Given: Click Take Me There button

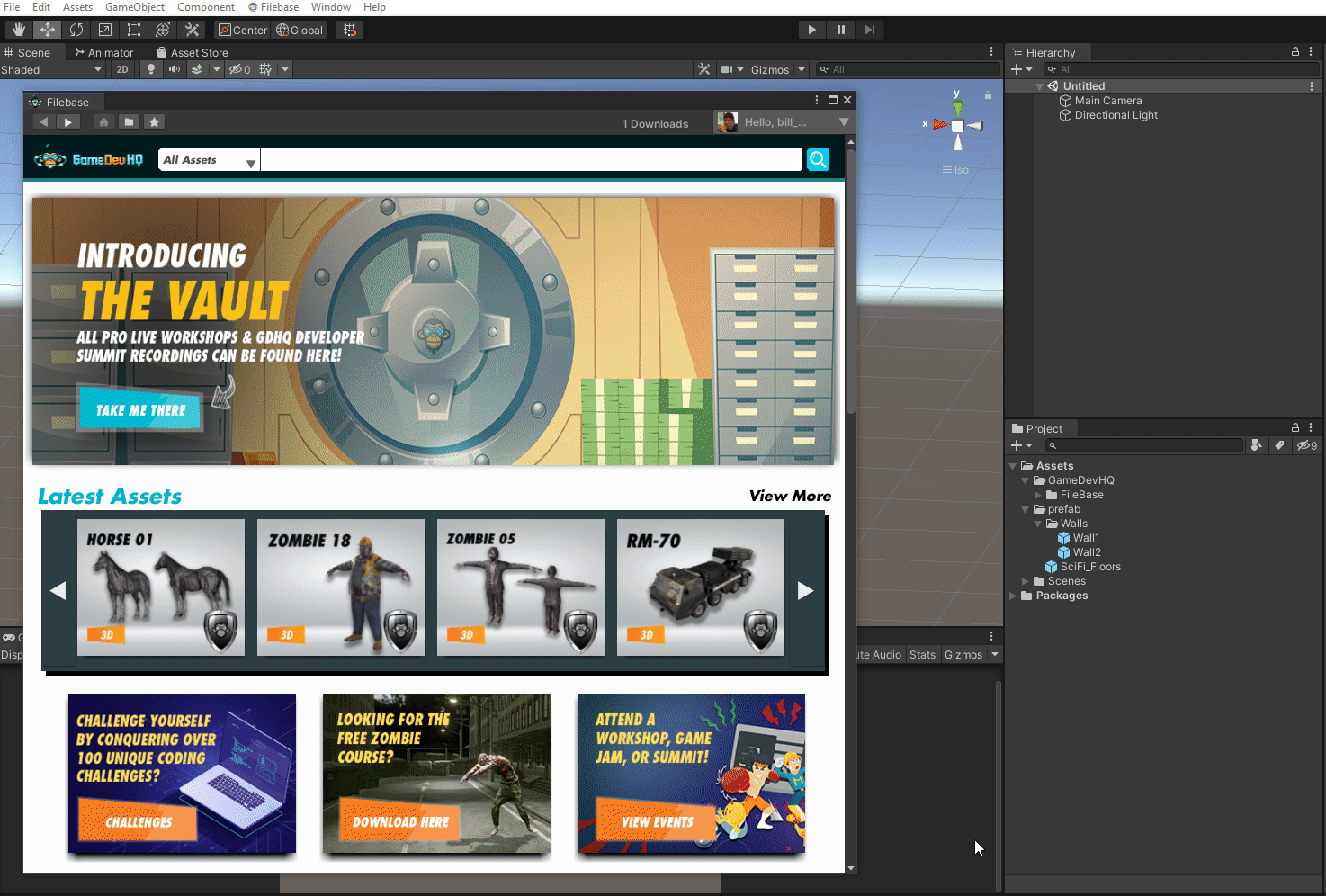Looking at the screenshot, I should 140,410.
